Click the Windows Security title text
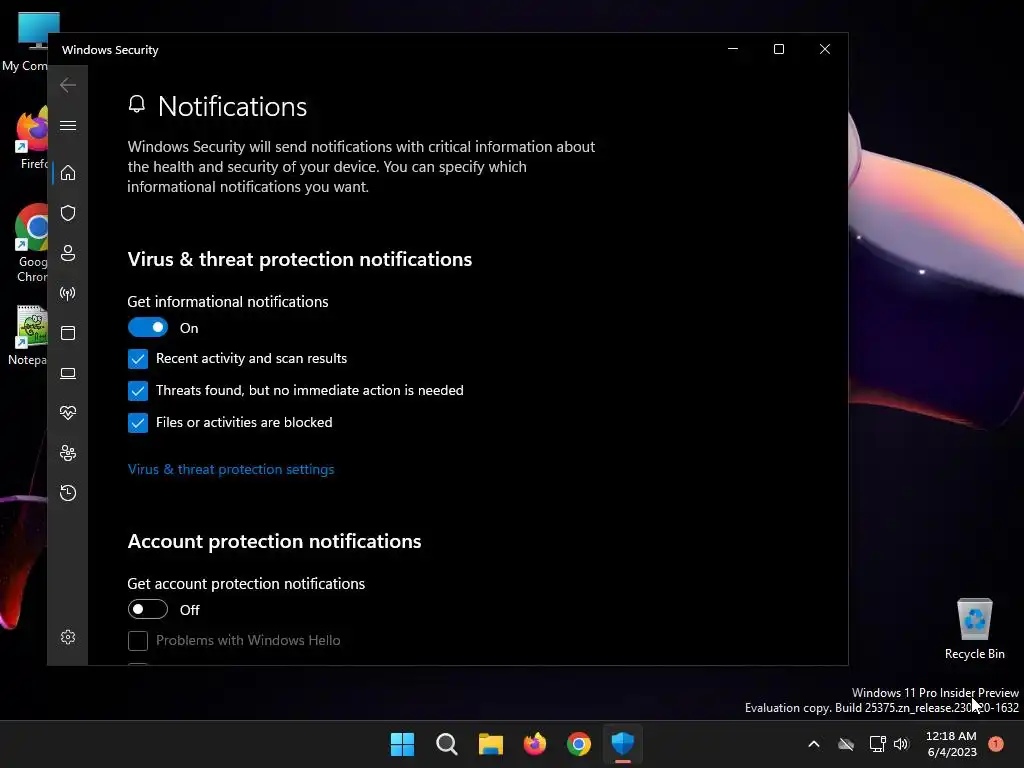This screenshot has width=1024, height=768. click(110, 50)
